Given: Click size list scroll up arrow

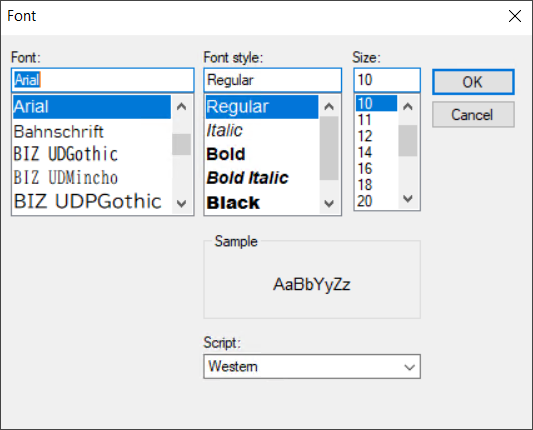Looking at the screenshot, I should pos(408,107).
